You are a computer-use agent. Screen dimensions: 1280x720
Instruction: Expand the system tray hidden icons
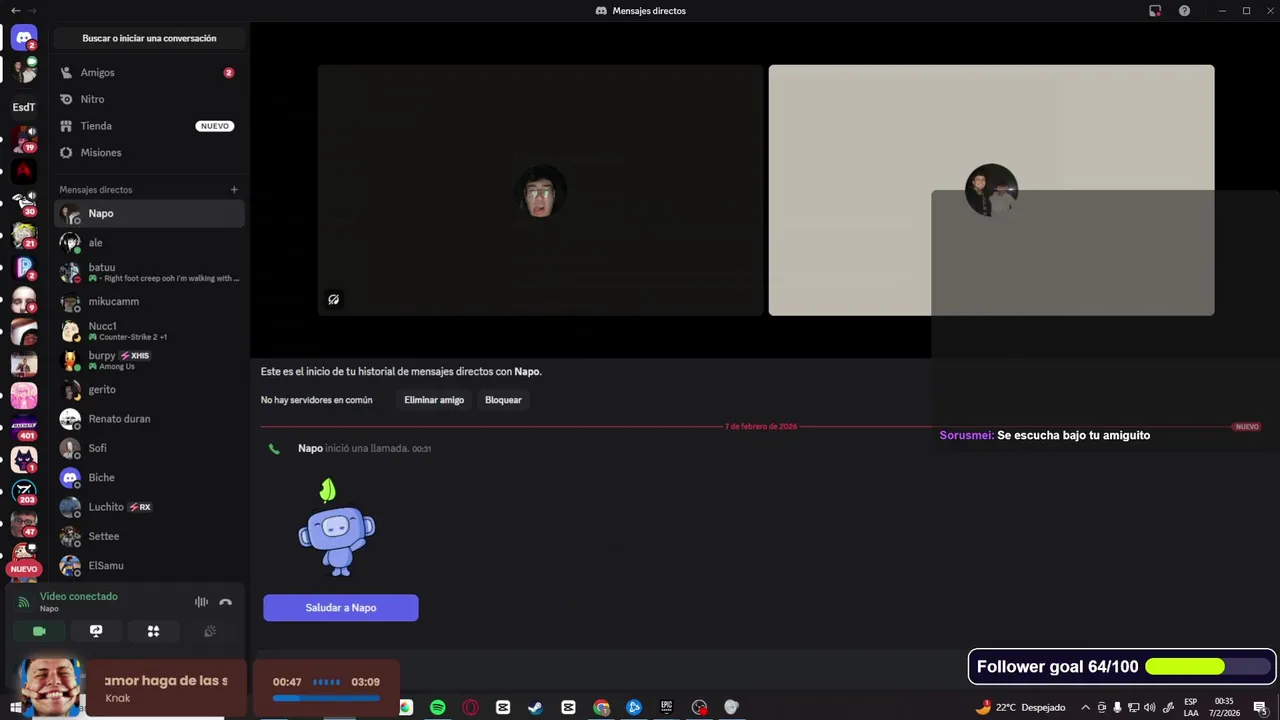(x=1085, y=707)
